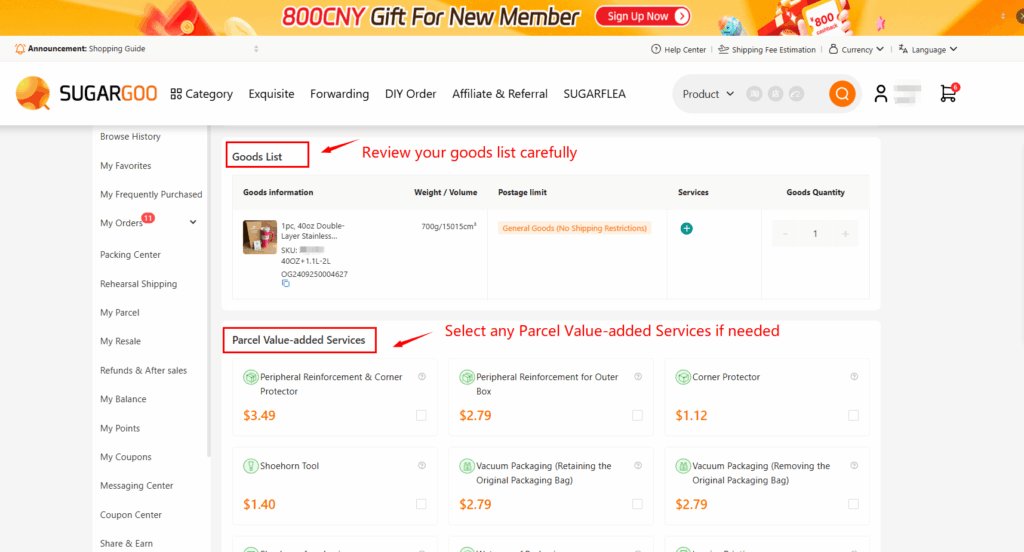Image resolution: width=1024 pixels, height=552 pixels.
Task: Open My Parcel in sidebar
Action: [x=120, y=313]
